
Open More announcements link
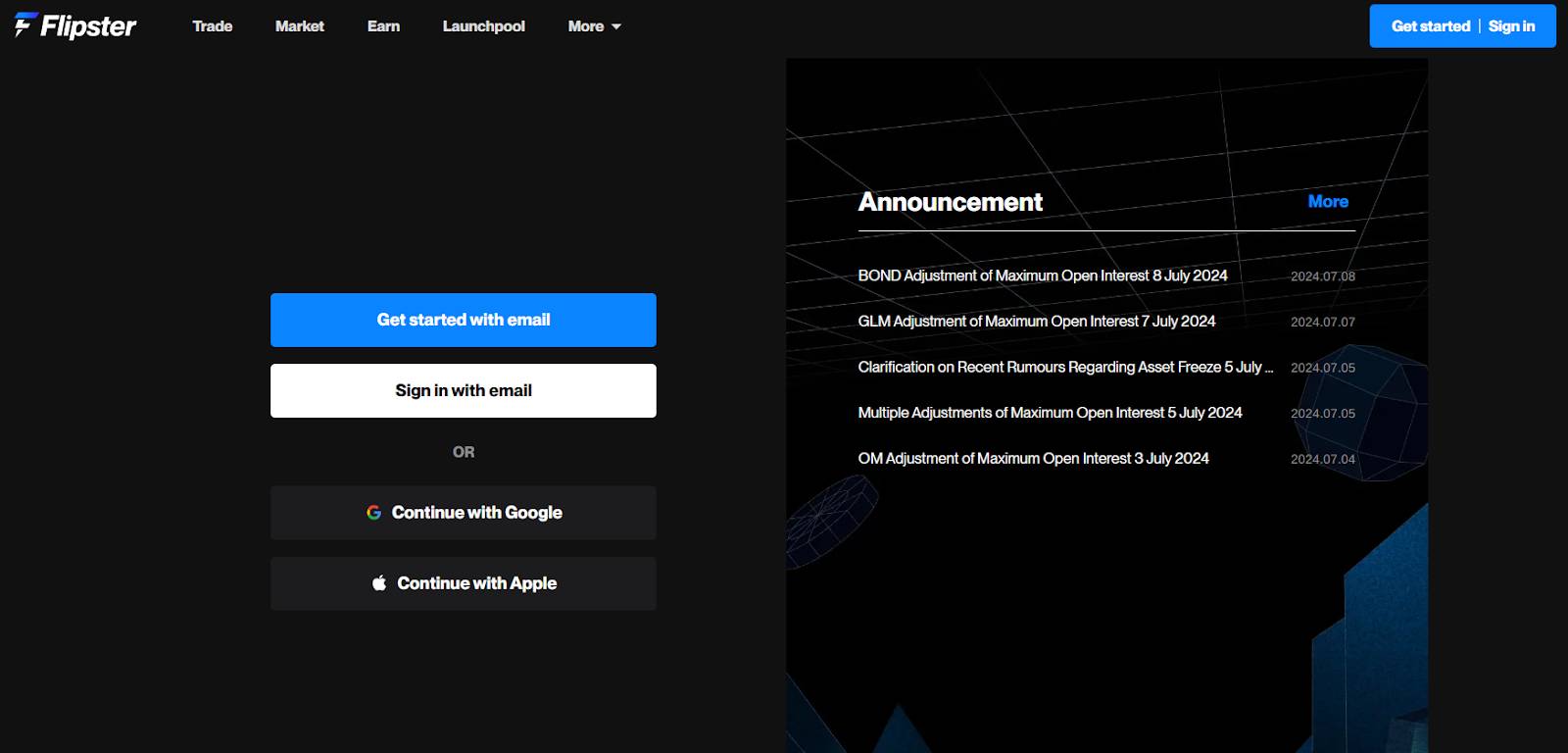1328,201
